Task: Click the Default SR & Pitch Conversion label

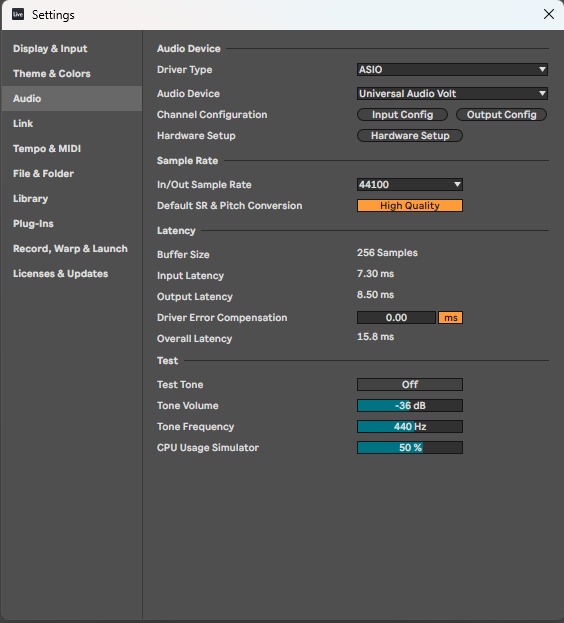Action: pyautogui.click(x=230, y=205)
